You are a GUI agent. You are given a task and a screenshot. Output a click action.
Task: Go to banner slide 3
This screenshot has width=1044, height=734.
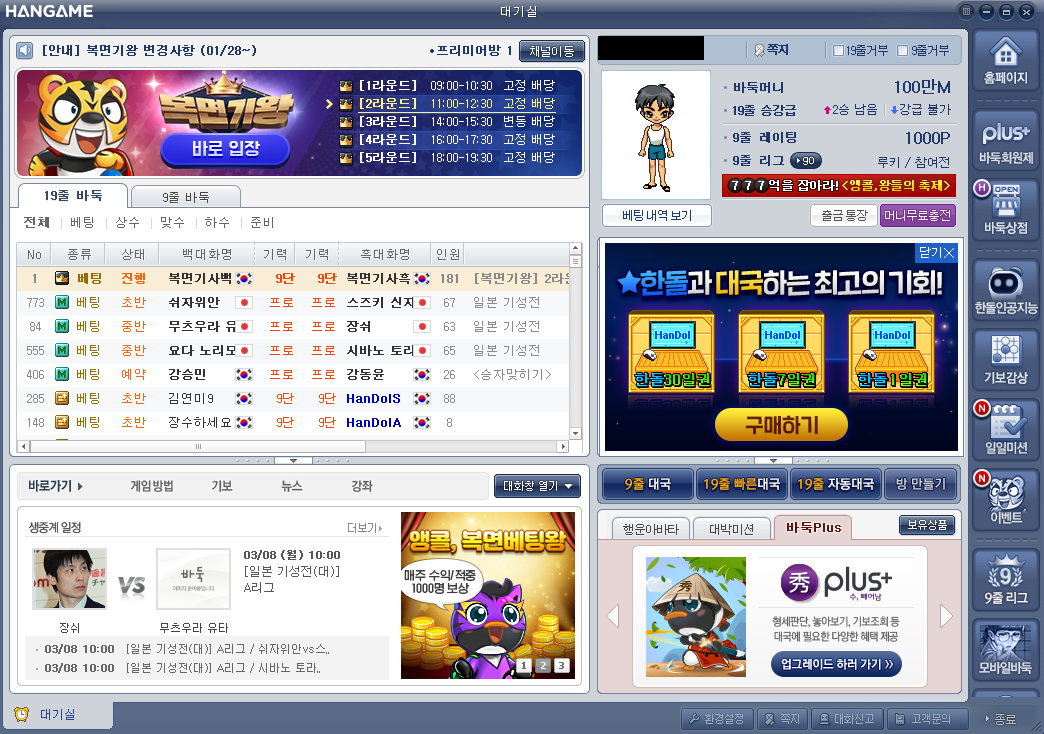point(561,665)
